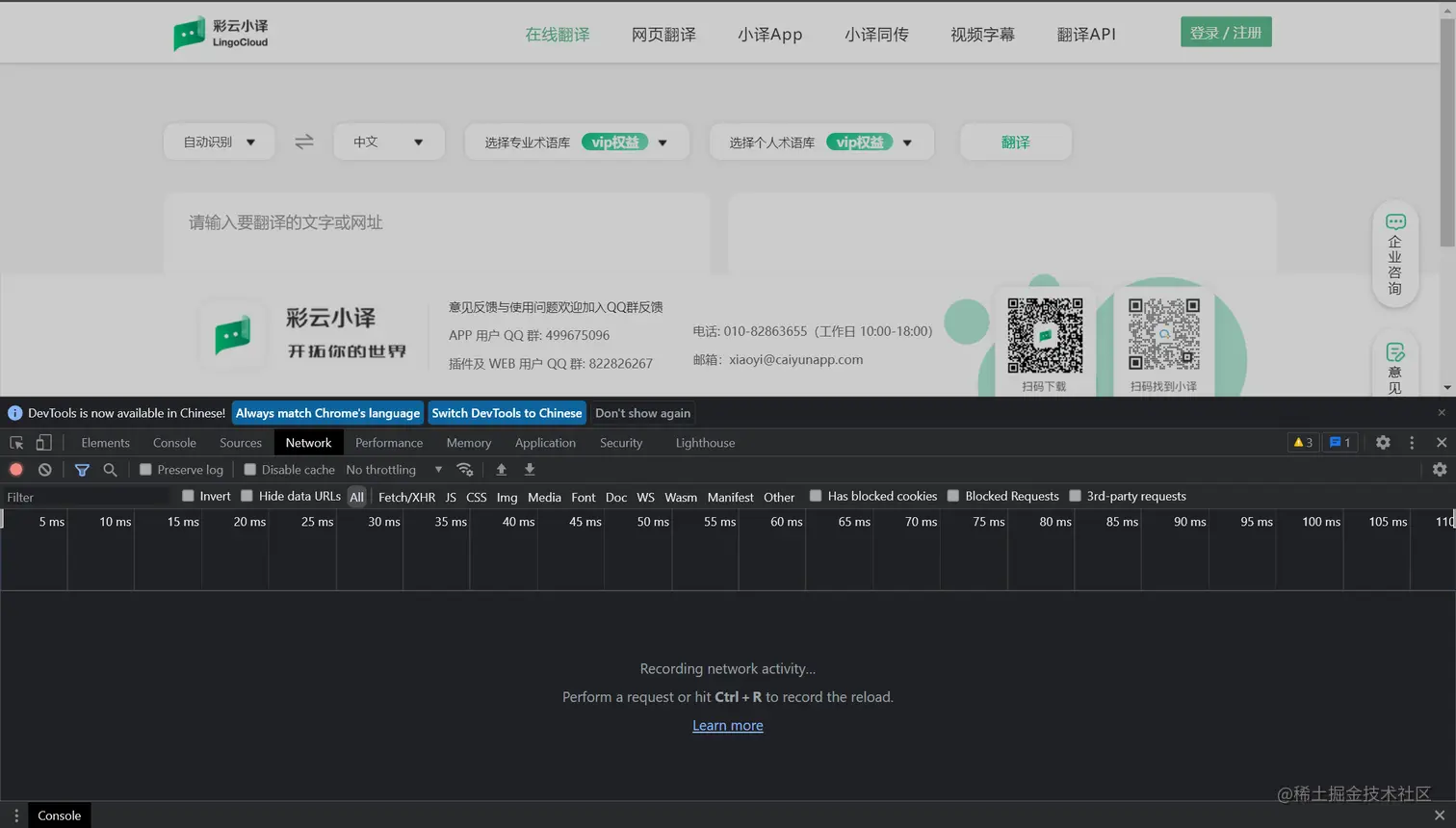The height and width of the screenshot is (828, 1456).
Task: Click the 翻译 translate button
Action: click(x=1016, y=142)
